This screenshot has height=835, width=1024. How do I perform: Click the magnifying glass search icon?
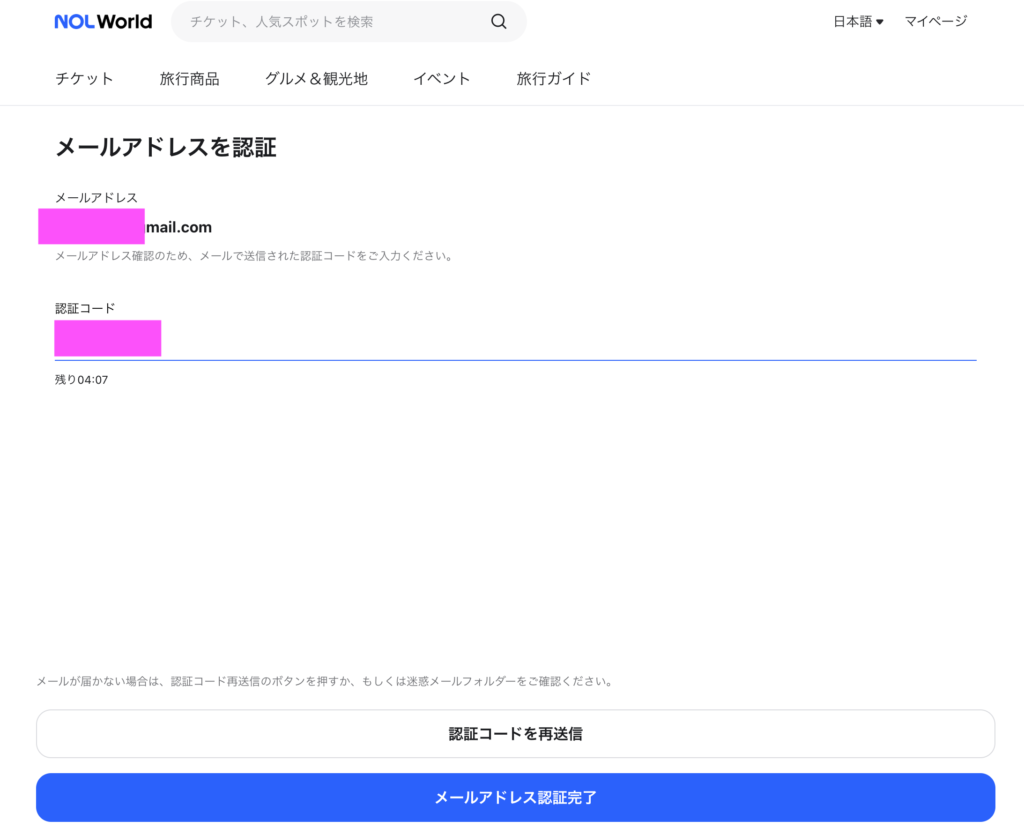[498, 22]
